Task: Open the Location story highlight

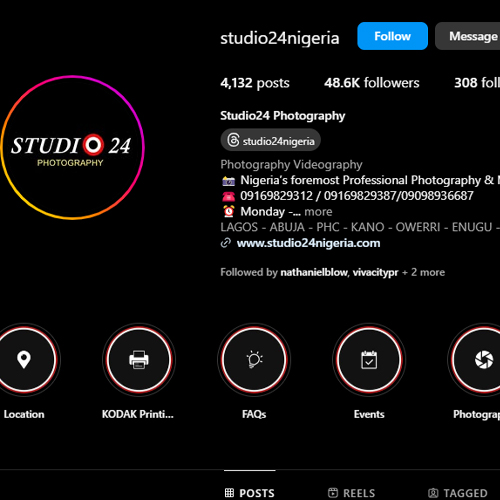Action: (24, 360)
